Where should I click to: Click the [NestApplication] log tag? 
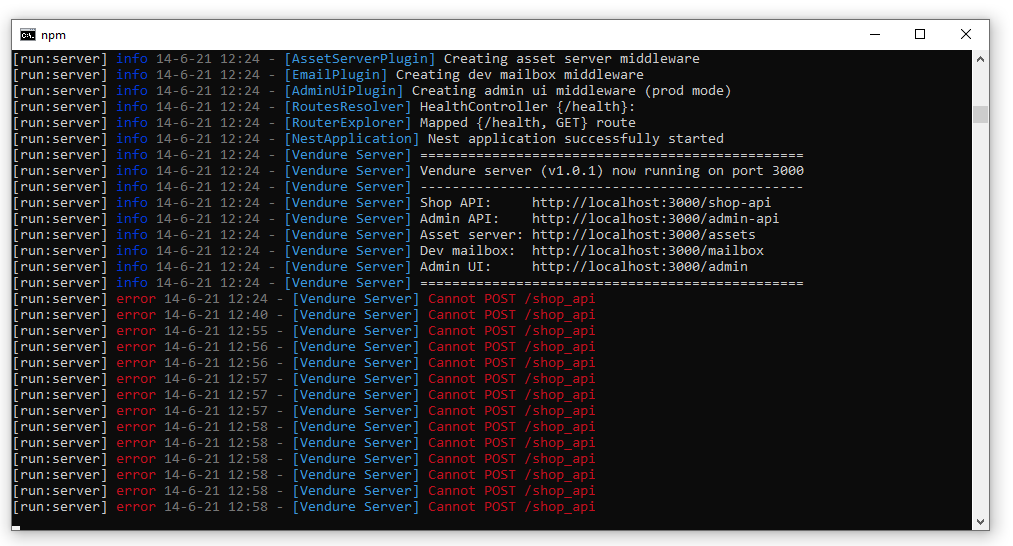351,139
